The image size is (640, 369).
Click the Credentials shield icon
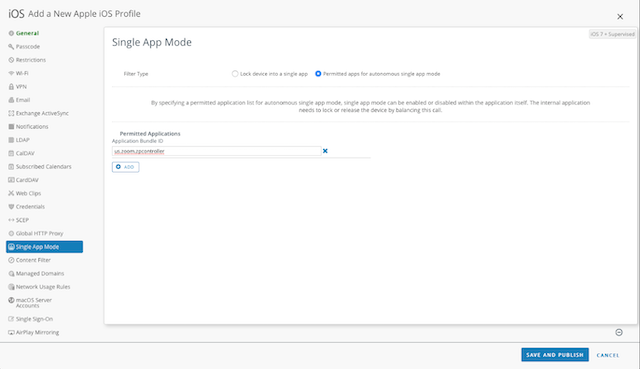coord(11,207)
